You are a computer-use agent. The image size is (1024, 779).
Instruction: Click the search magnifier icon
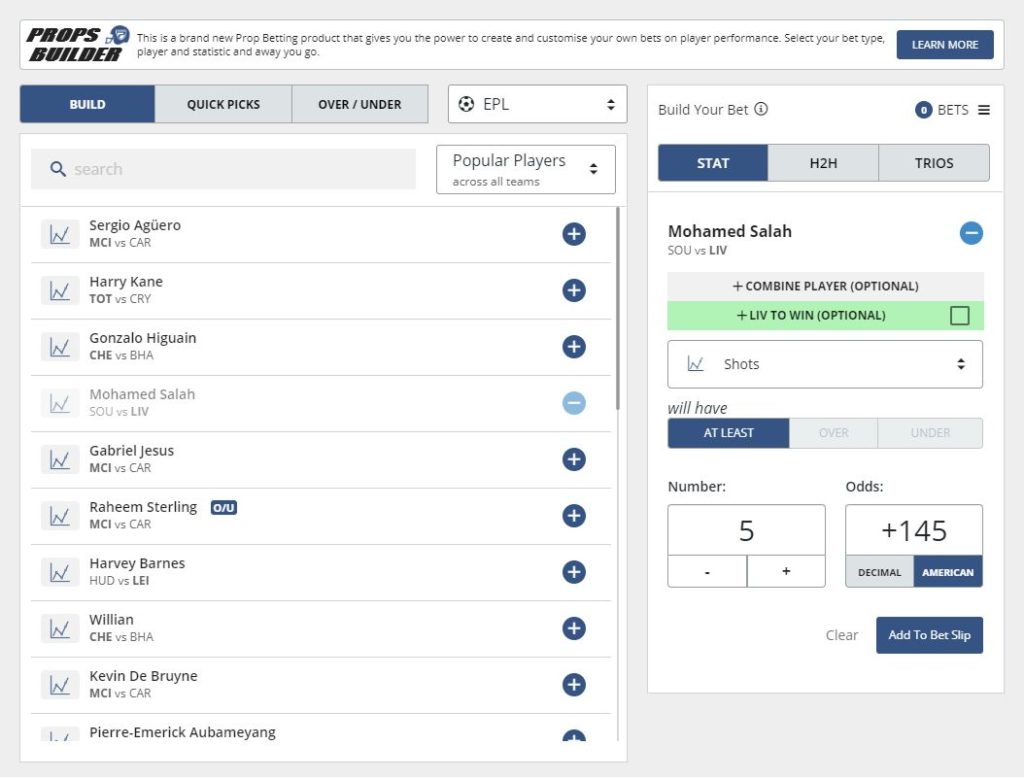57,169
